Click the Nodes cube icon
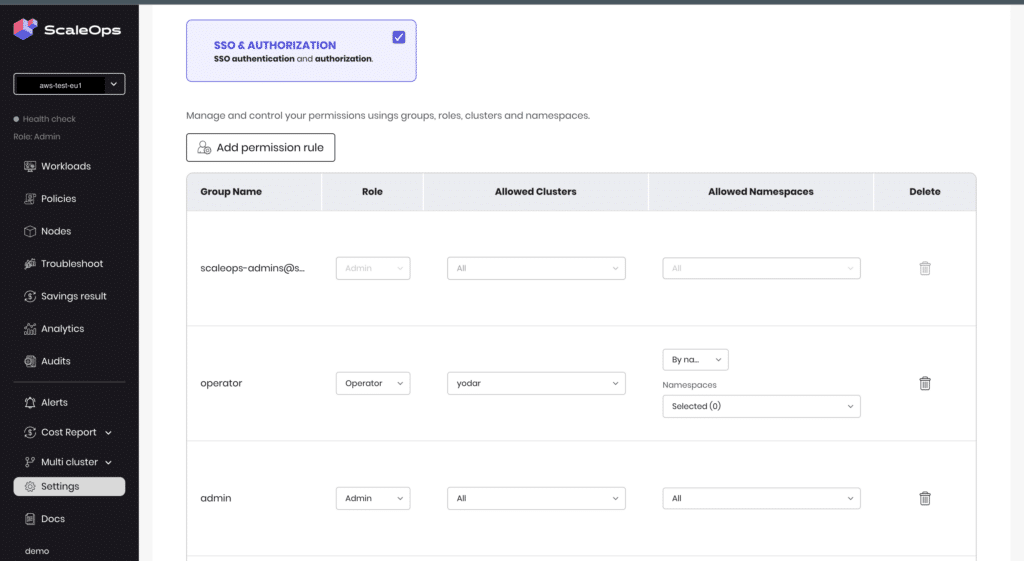The image size is (1024, 561). click(x=30, y=231)
